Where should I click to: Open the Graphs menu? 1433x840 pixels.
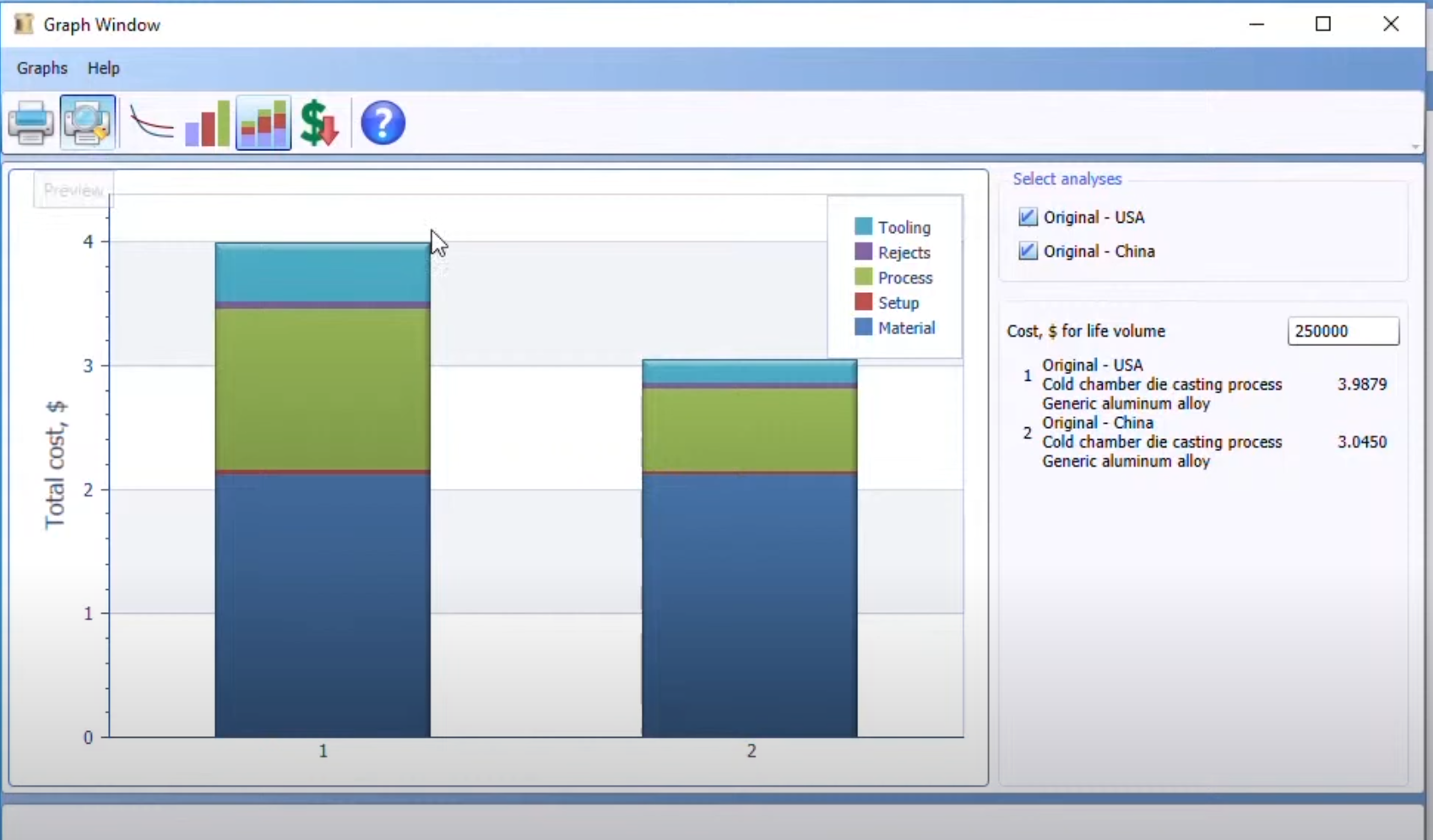42,68
